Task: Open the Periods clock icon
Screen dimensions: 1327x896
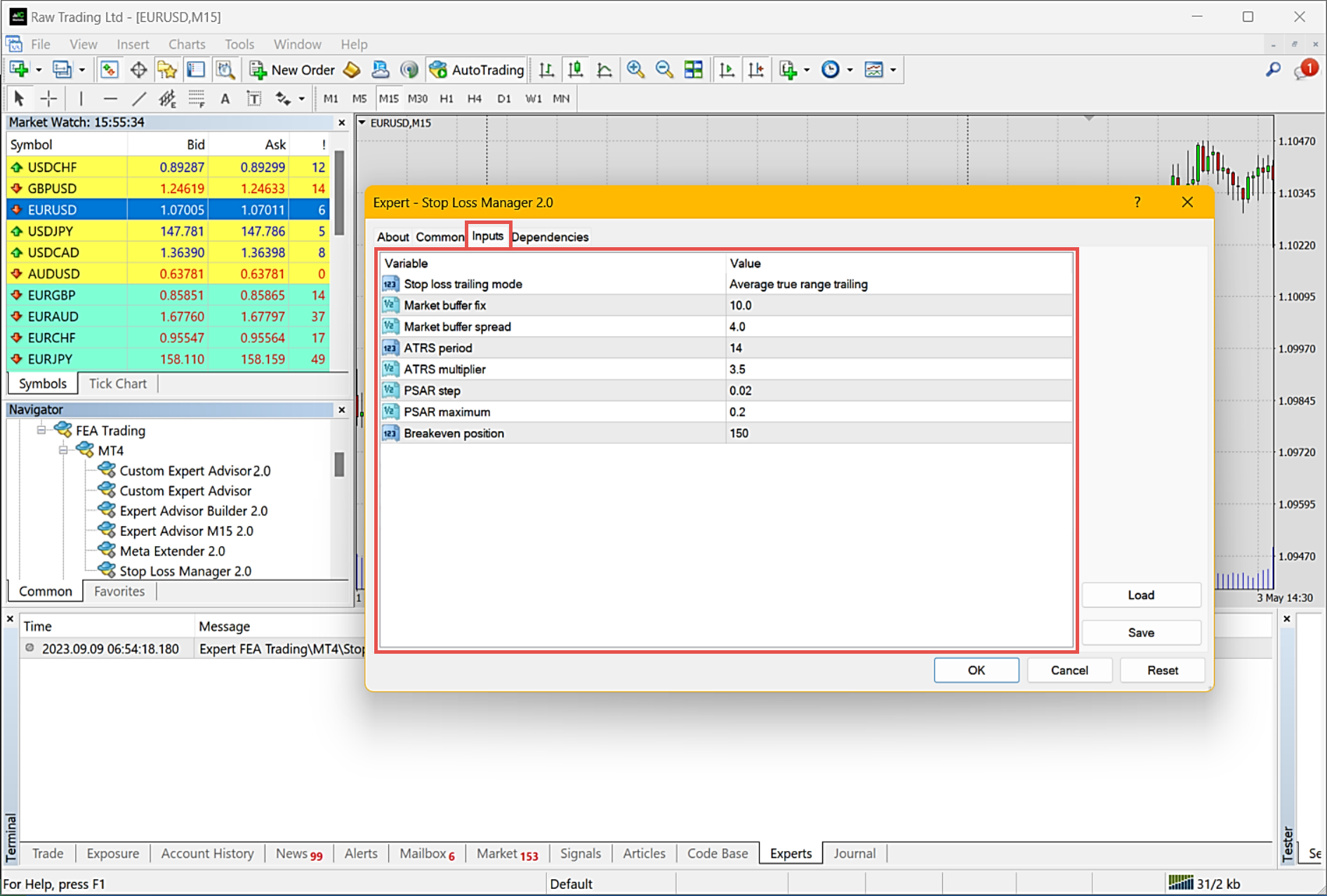Action: click(x=831, y=70)
